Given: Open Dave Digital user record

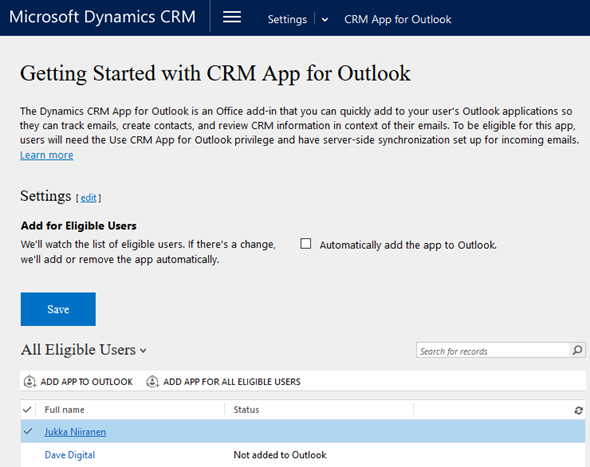Looking at the screenshot, I should [70, 455].
